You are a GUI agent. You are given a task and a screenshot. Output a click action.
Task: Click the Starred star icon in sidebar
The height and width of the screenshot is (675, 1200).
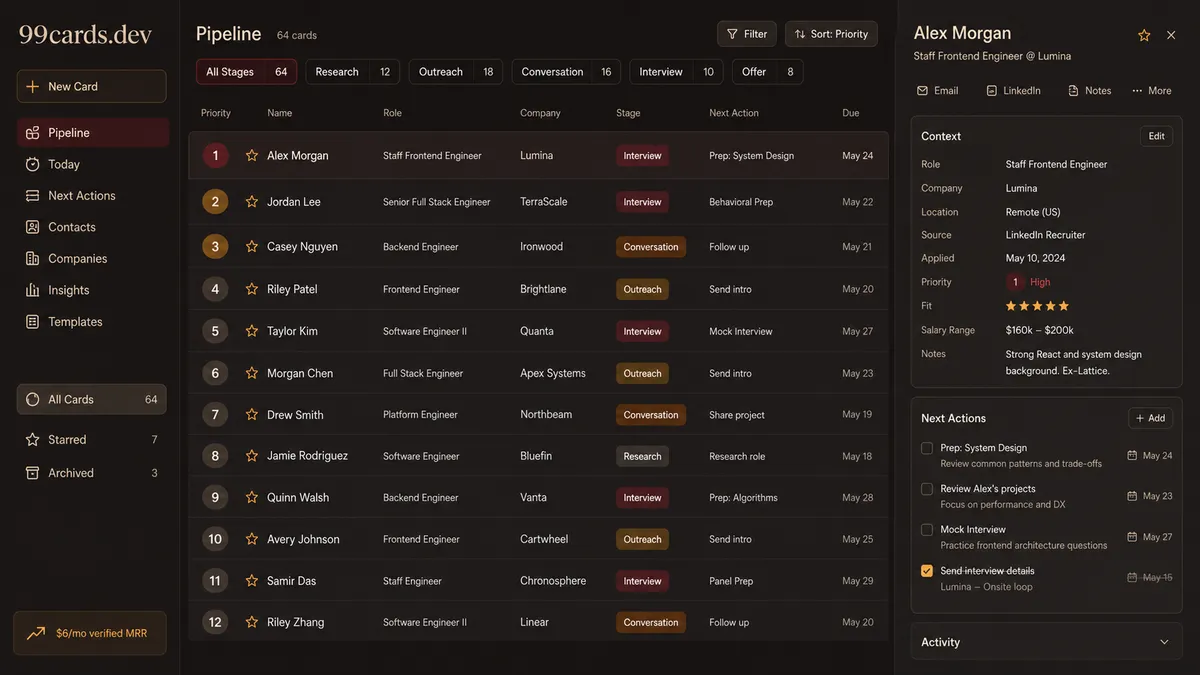(32, 440)
